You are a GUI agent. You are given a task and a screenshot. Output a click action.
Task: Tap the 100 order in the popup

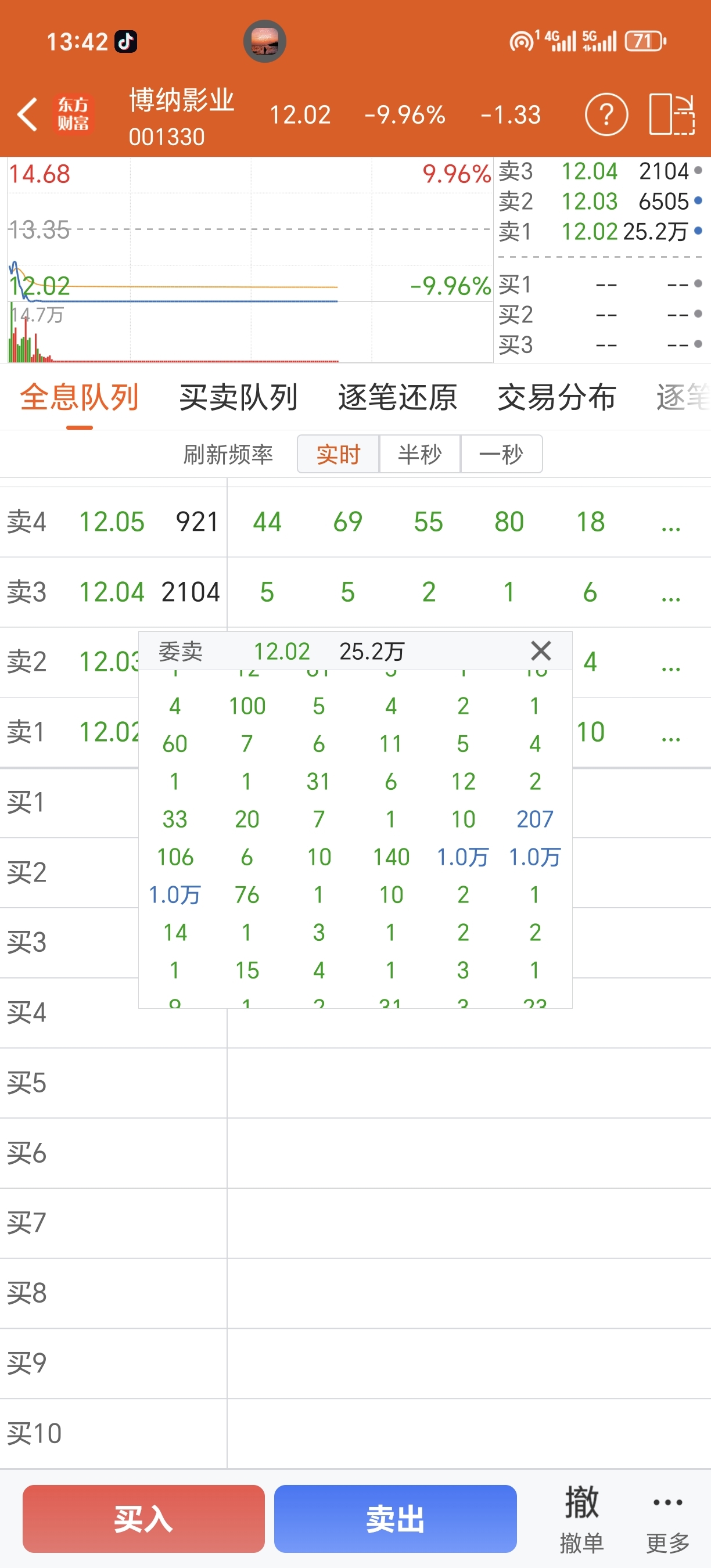247,706
